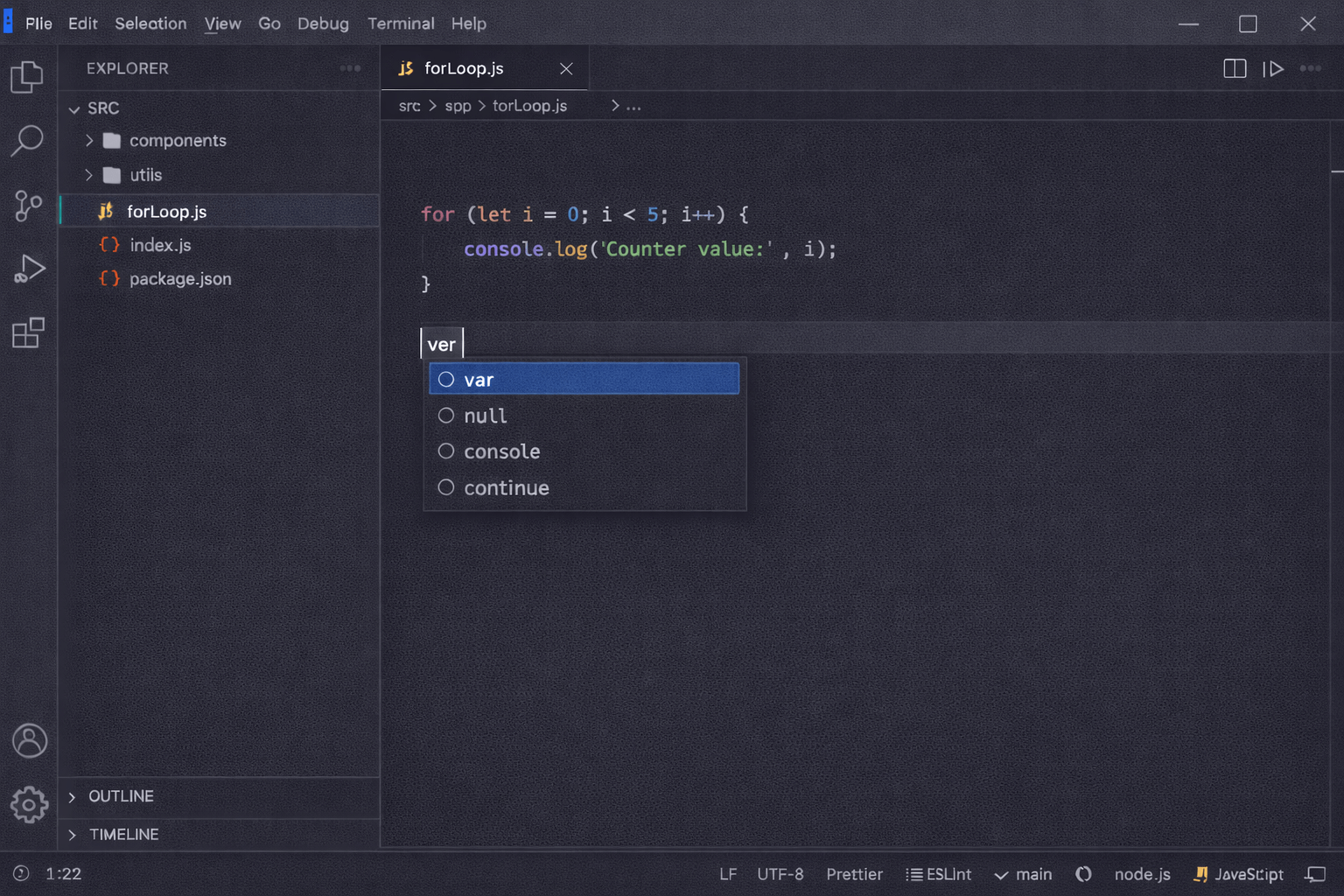Click Prettier in the status bar
The width and height of the screenshot is (1344, 896).
tap(854, 873)
